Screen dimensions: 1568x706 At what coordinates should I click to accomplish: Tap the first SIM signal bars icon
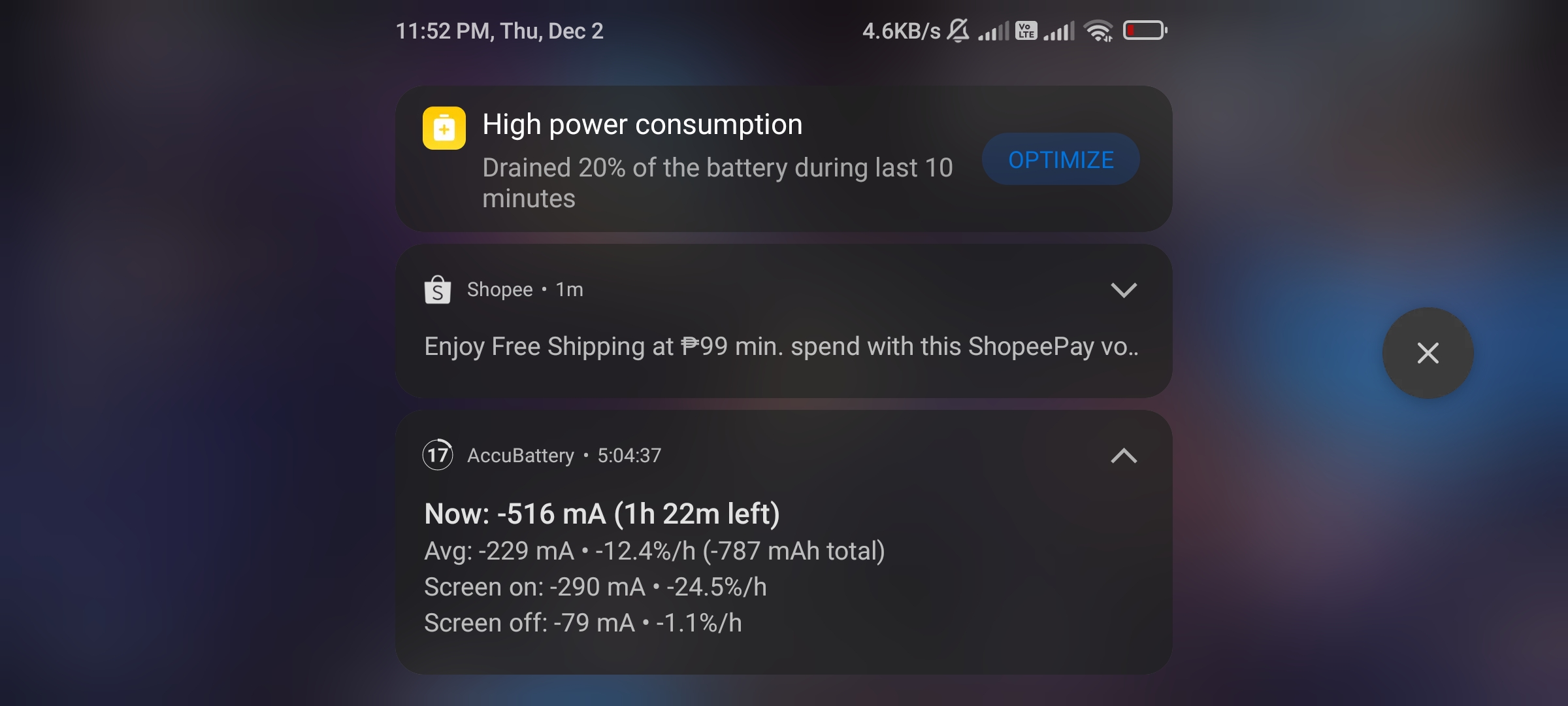993,31
